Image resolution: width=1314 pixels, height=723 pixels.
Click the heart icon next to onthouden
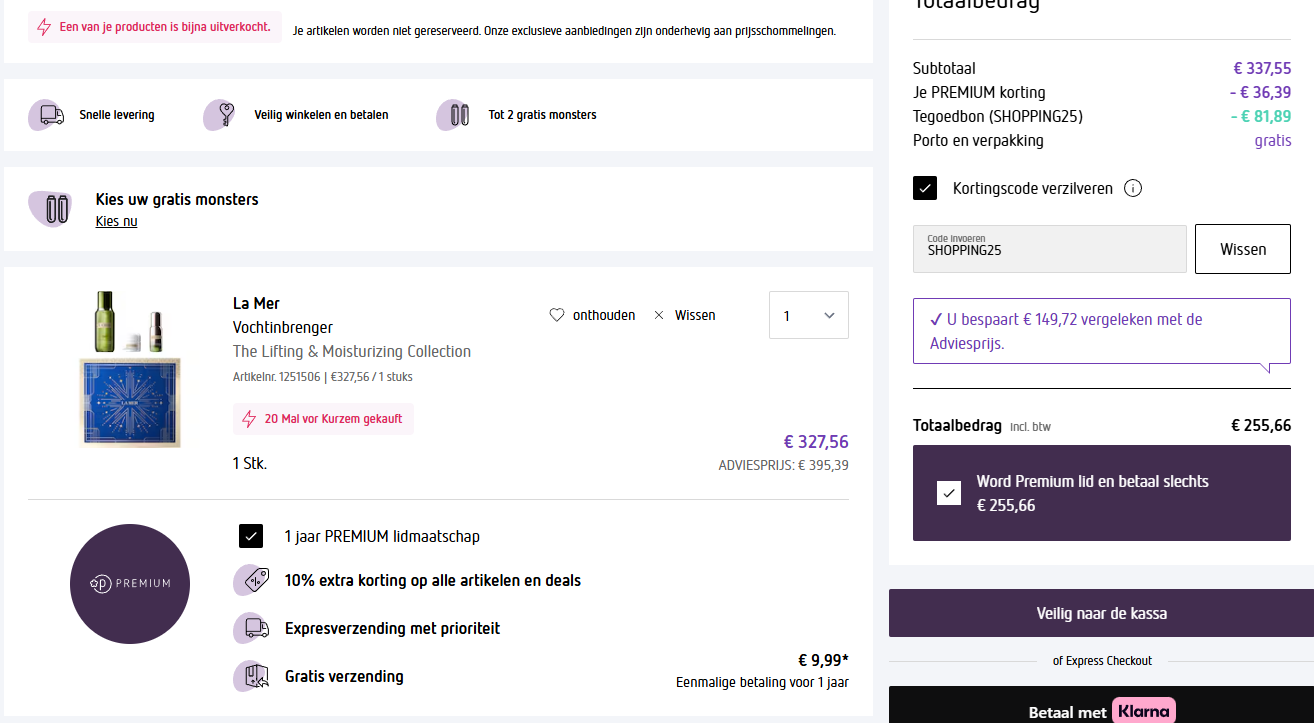[557, 315]
